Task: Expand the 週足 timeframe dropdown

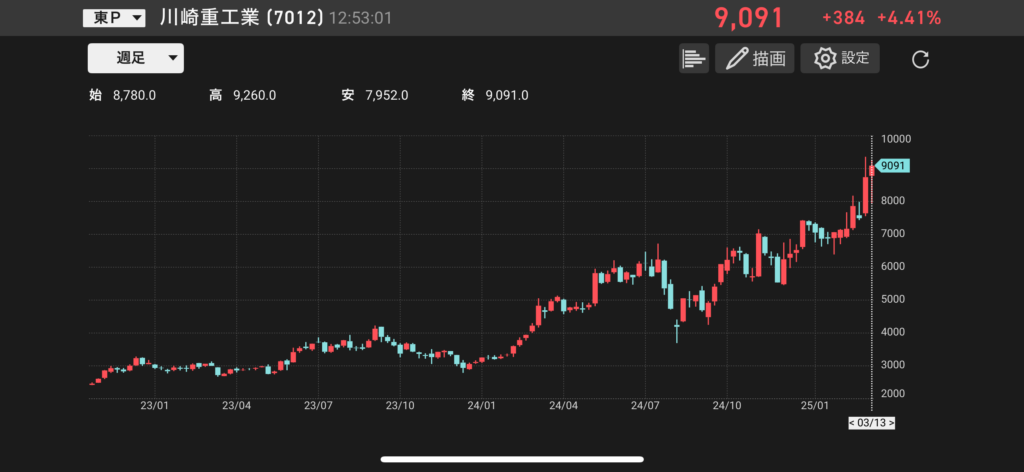Action: coord(136,58)
